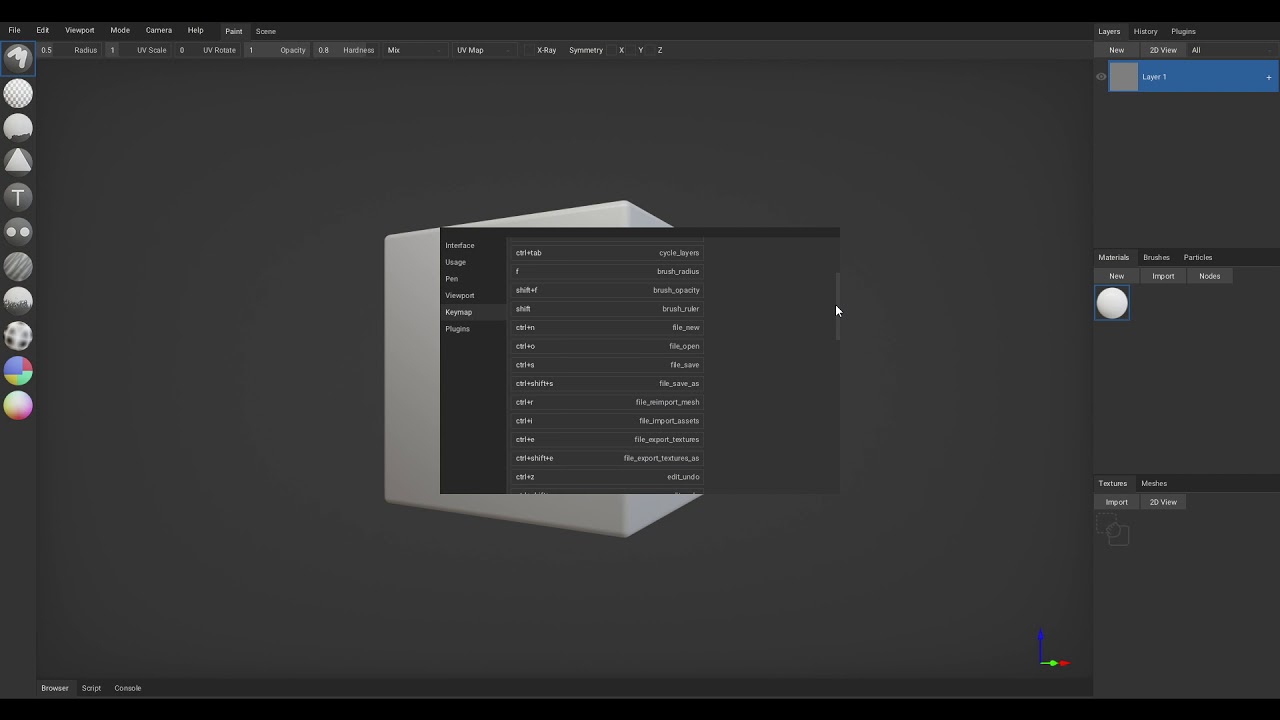
Task: Open the Mix blend mode dropdown
Action: click(414, 50)
